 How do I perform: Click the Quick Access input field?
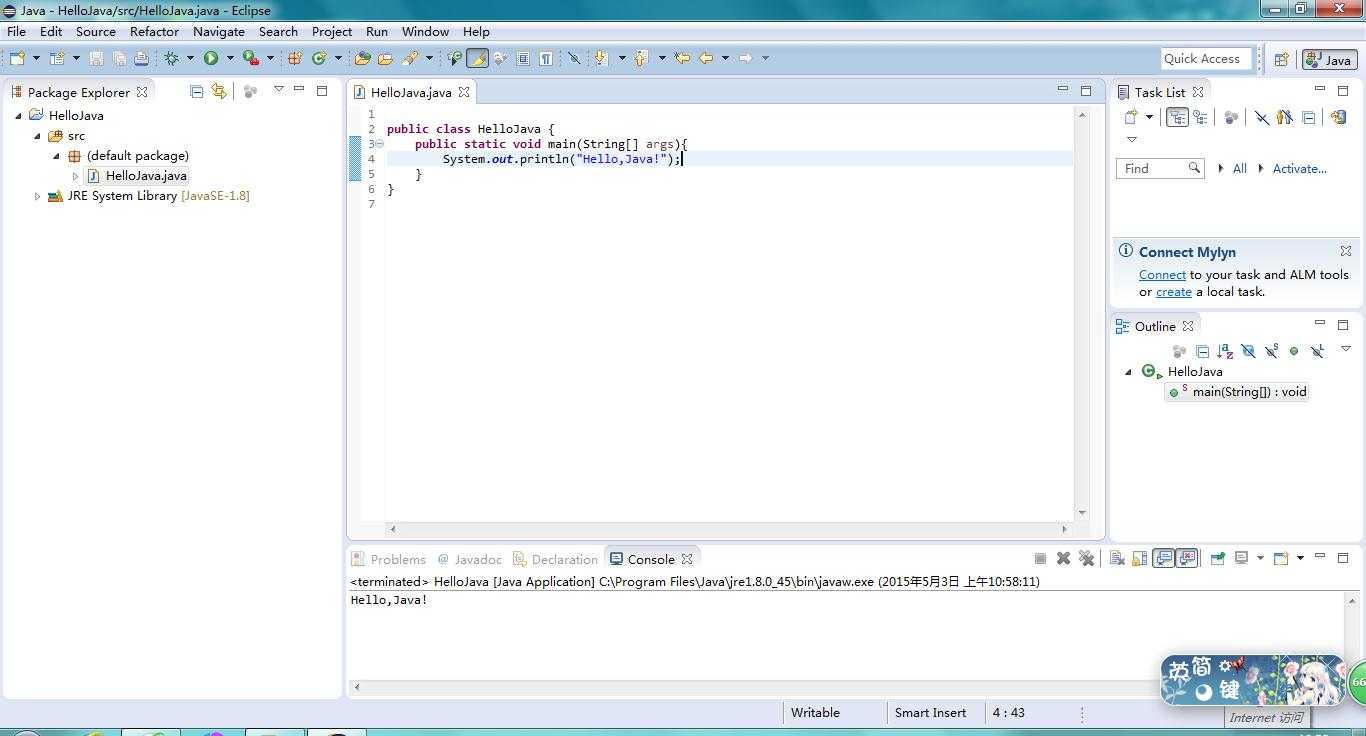point(1207,59)
